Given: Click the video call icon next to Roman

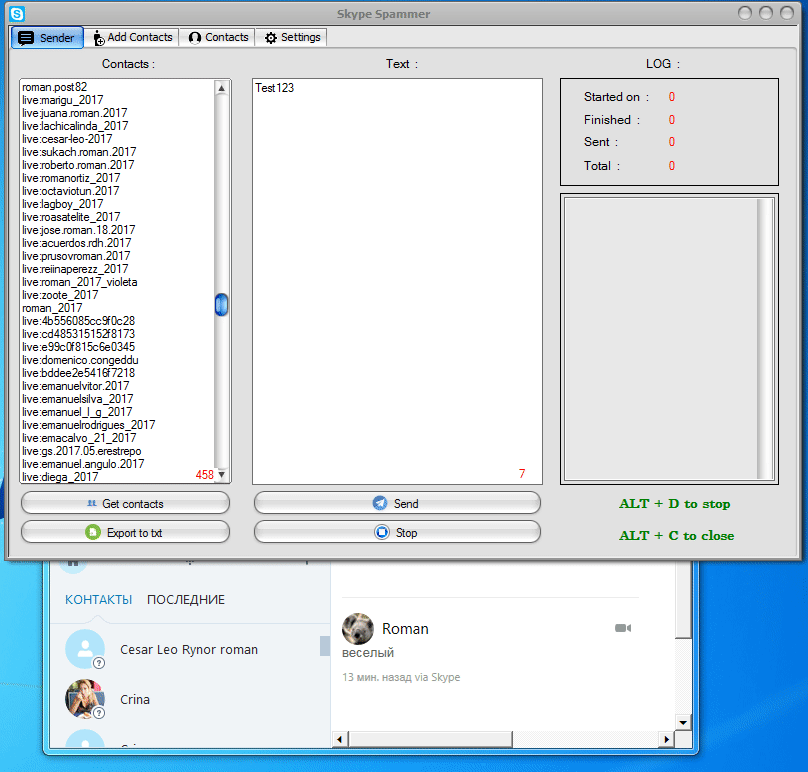Looking at the screenshot, I should point(622,628).
